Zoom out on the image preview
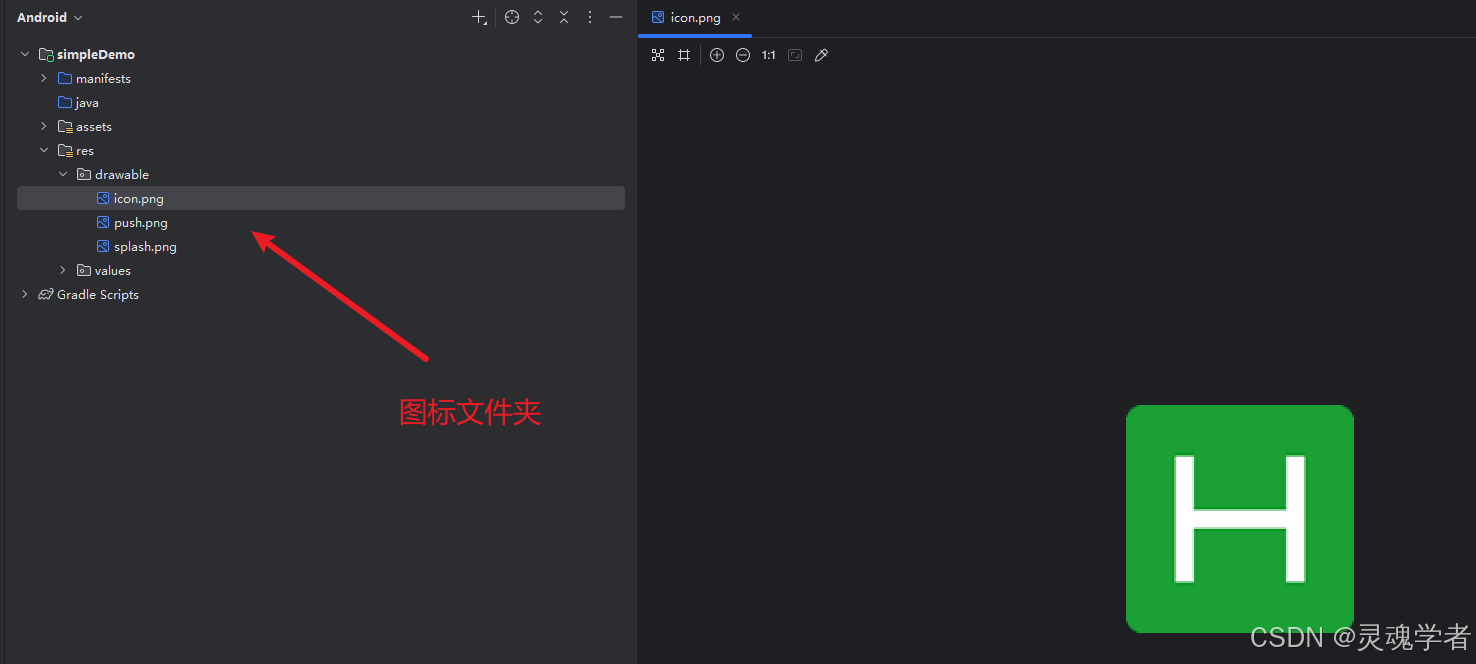1476x664 pixels. point(743,55)
